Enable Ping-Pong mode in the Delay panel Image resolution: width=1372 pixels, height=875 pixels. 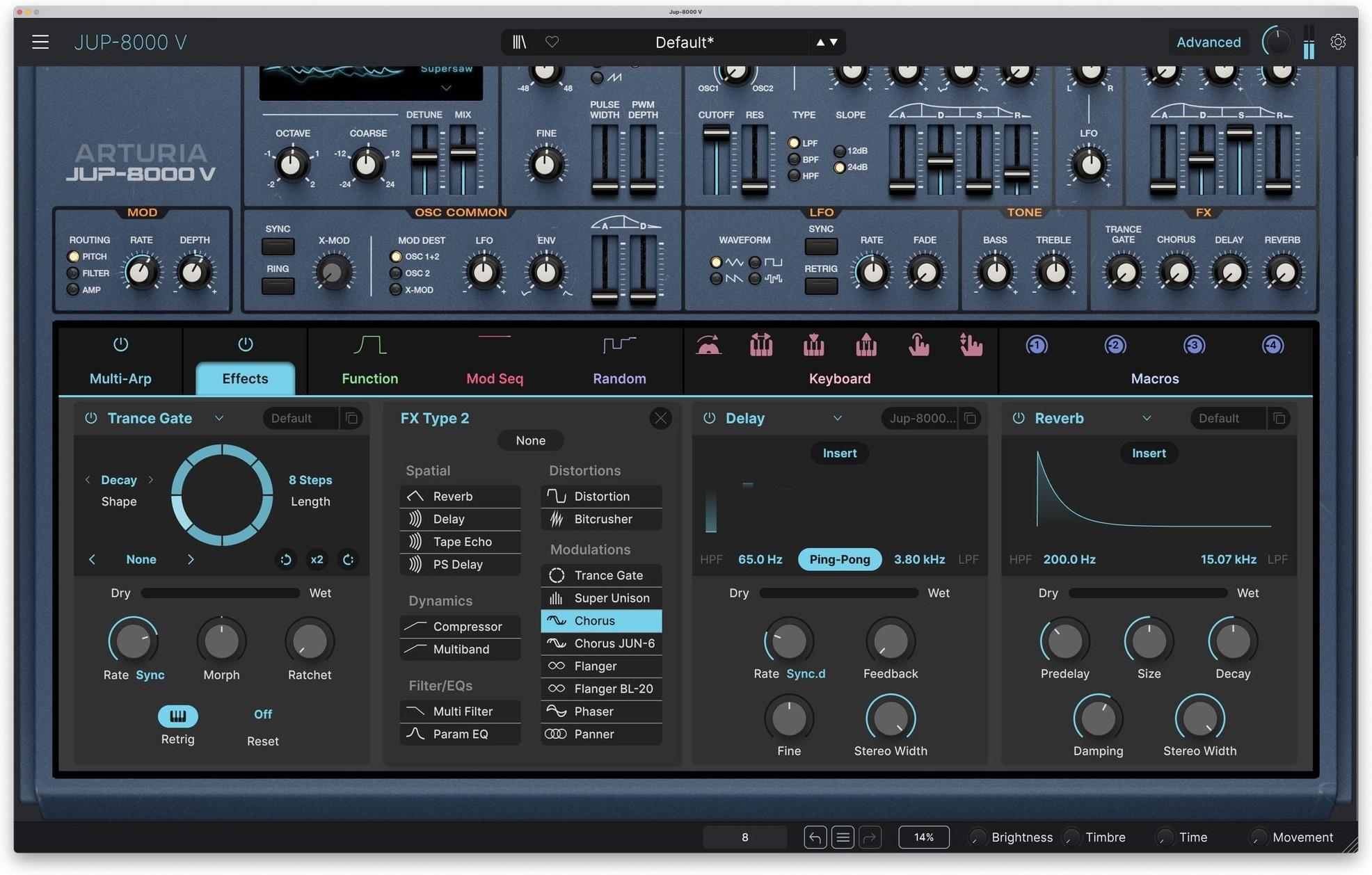pyautogui.click(x=839, y=559)
